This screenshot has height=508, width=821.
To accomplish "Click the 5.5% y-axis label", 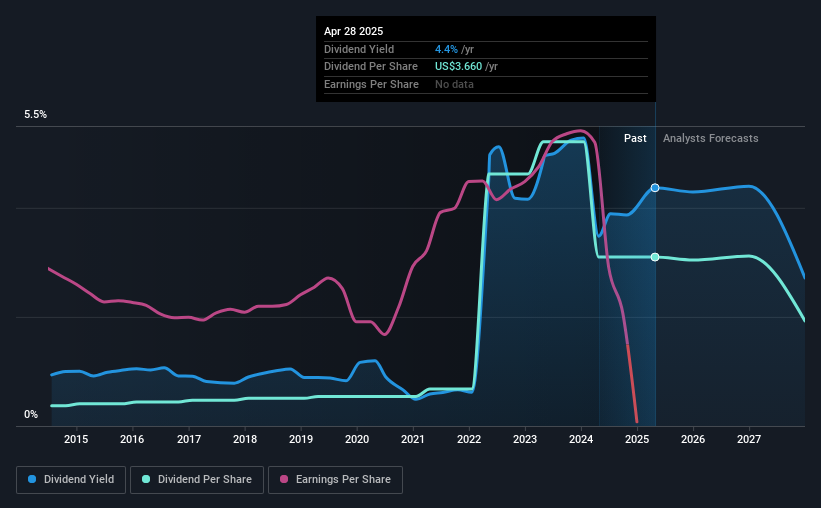I will [35, 115].
